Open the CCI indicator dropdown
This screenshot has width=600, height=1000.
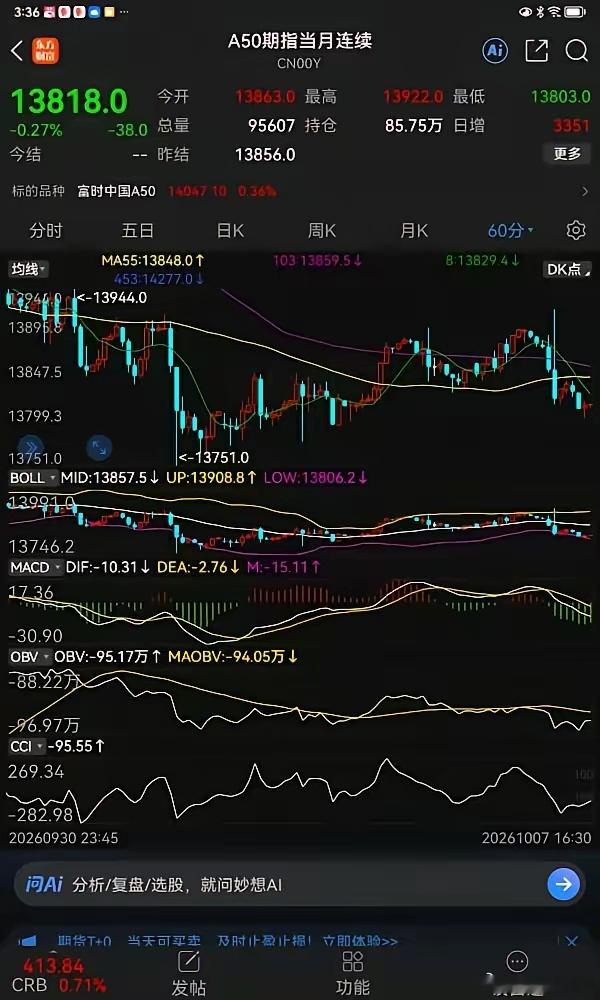[27, 746]
